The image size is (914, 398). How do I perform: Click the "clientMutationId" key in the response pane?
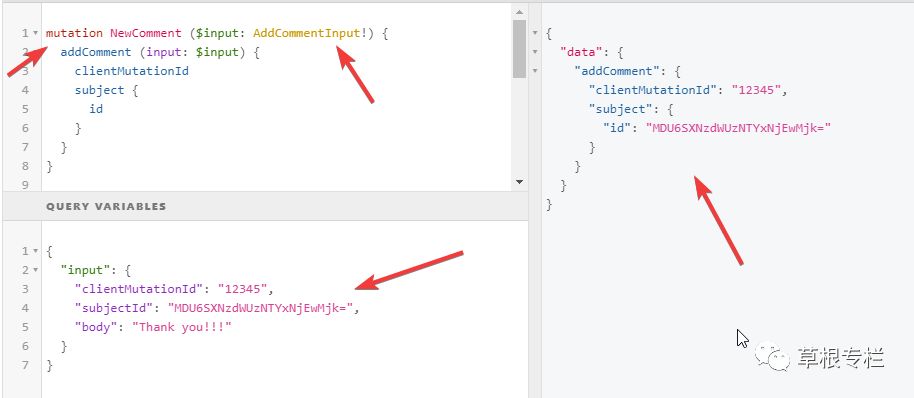pos(653,90)
